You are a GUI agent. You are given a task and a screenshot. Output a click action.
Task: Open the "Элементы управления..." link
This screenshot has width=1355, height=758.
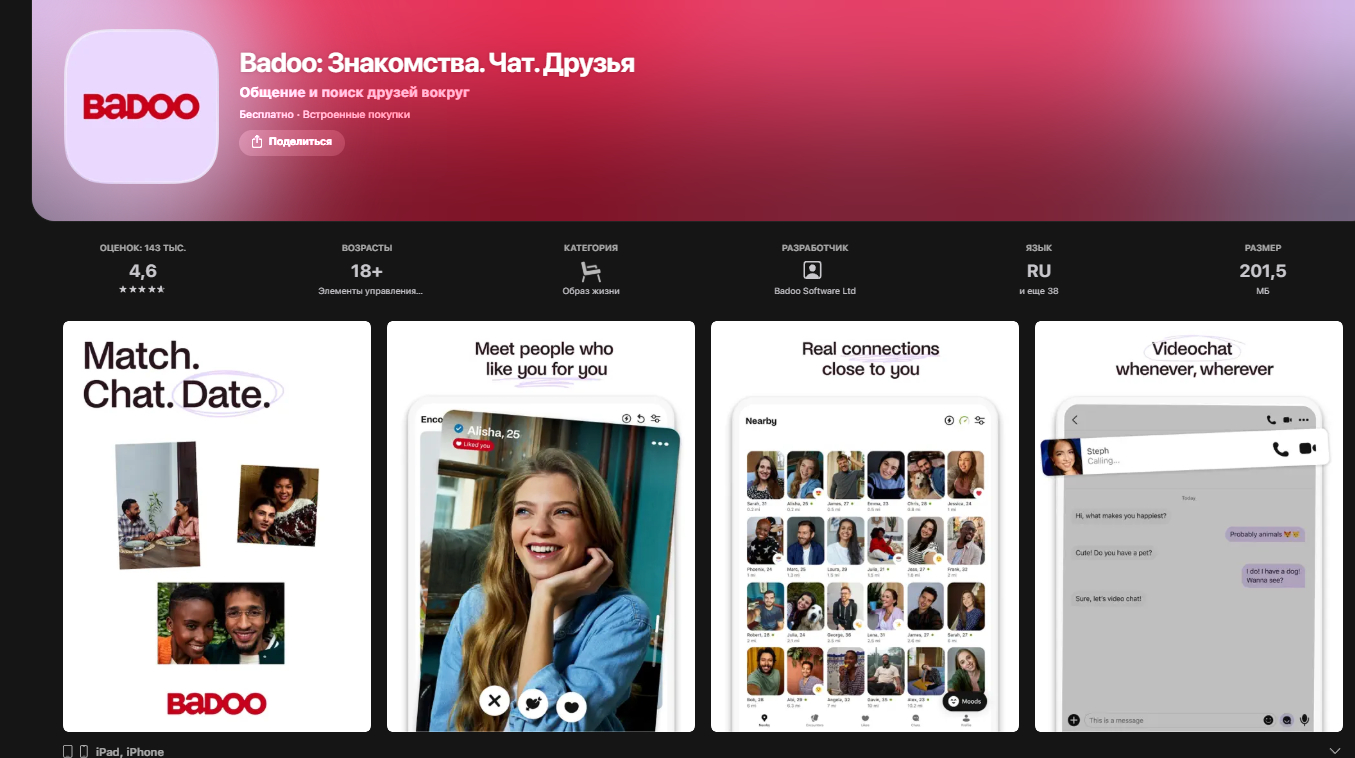pos(370,291)
